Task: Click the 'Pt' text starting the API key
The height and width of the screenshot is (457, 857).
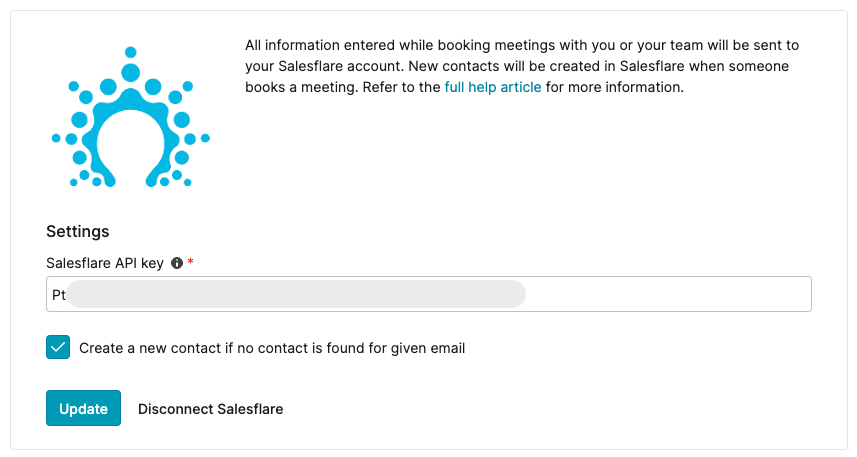Action: pyautogui.click(x=58, y=295)
